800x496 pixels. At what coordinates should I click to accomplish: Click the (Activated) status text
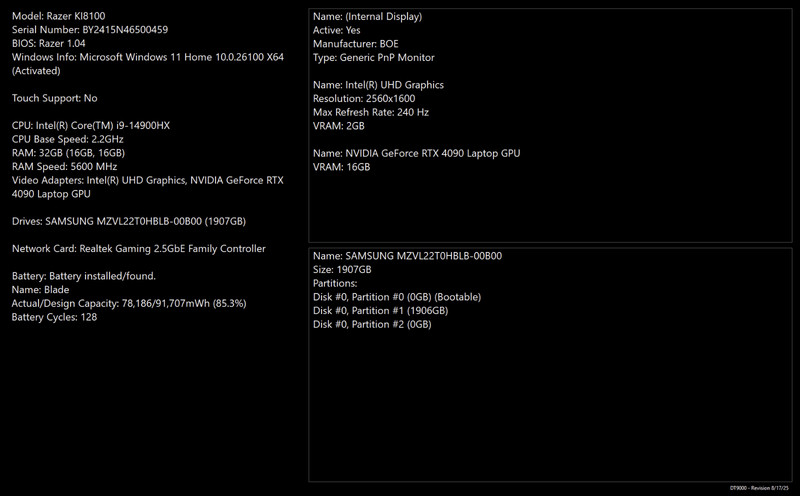tap(36, 71)
